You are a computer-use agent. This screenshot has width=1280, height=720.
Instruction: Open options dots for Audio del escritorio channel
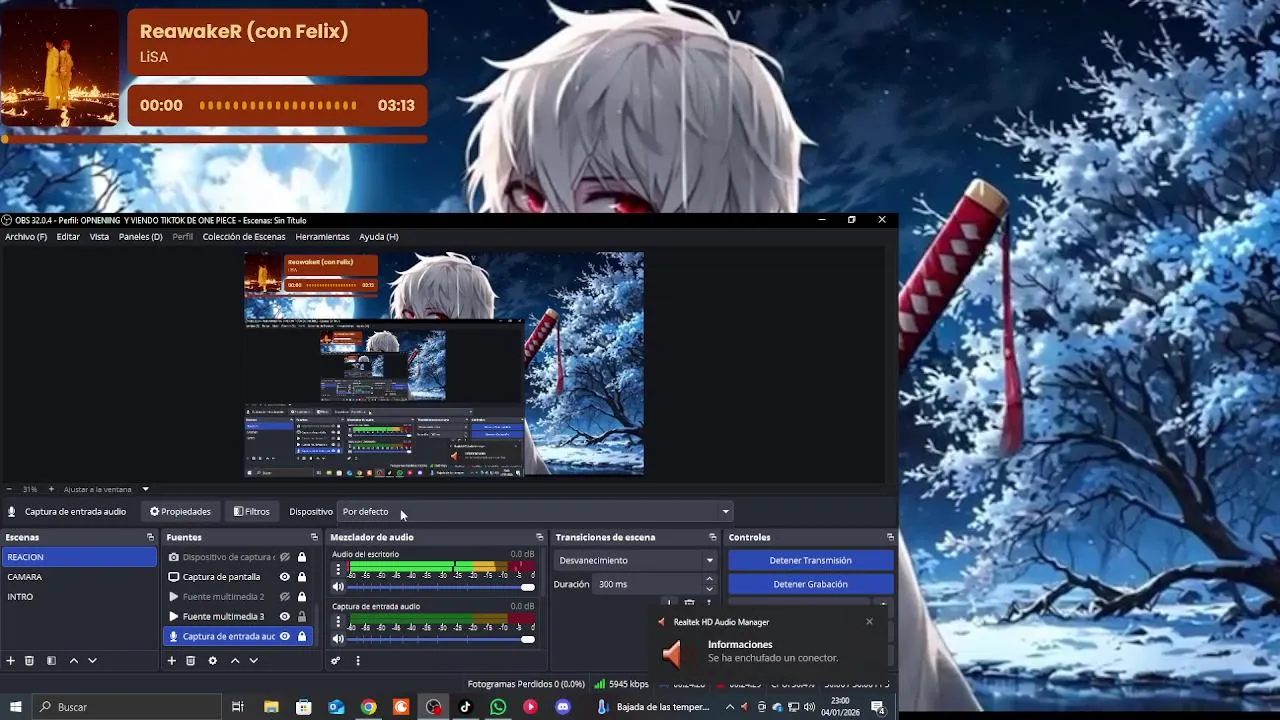click(338, 569)
